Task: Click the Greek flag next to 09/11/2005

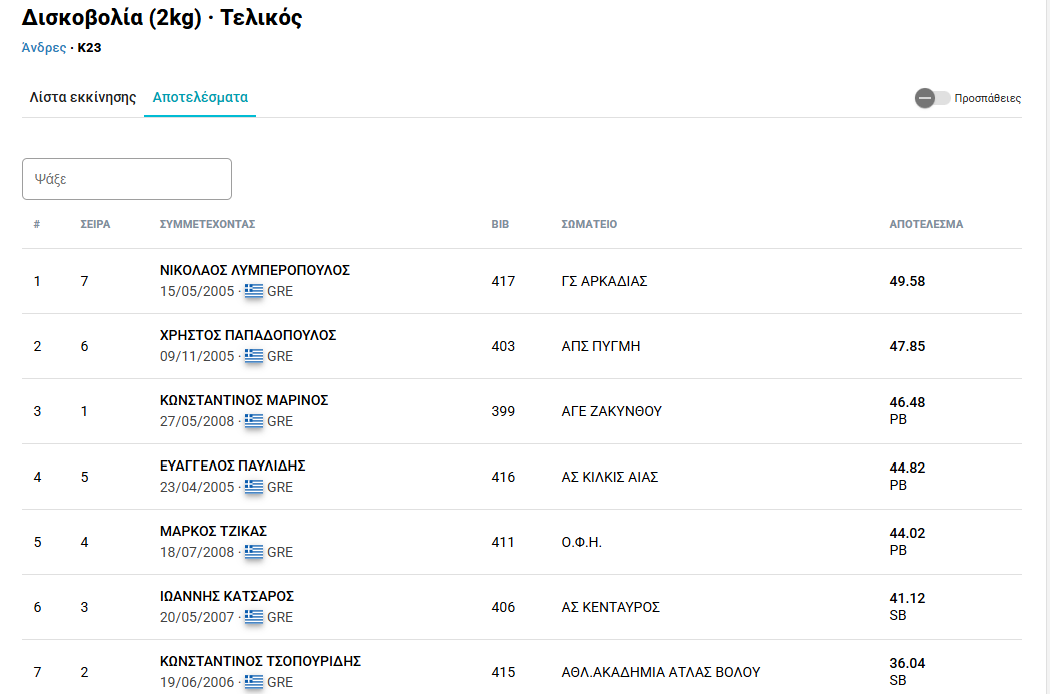Action: (x=254, y=356)
